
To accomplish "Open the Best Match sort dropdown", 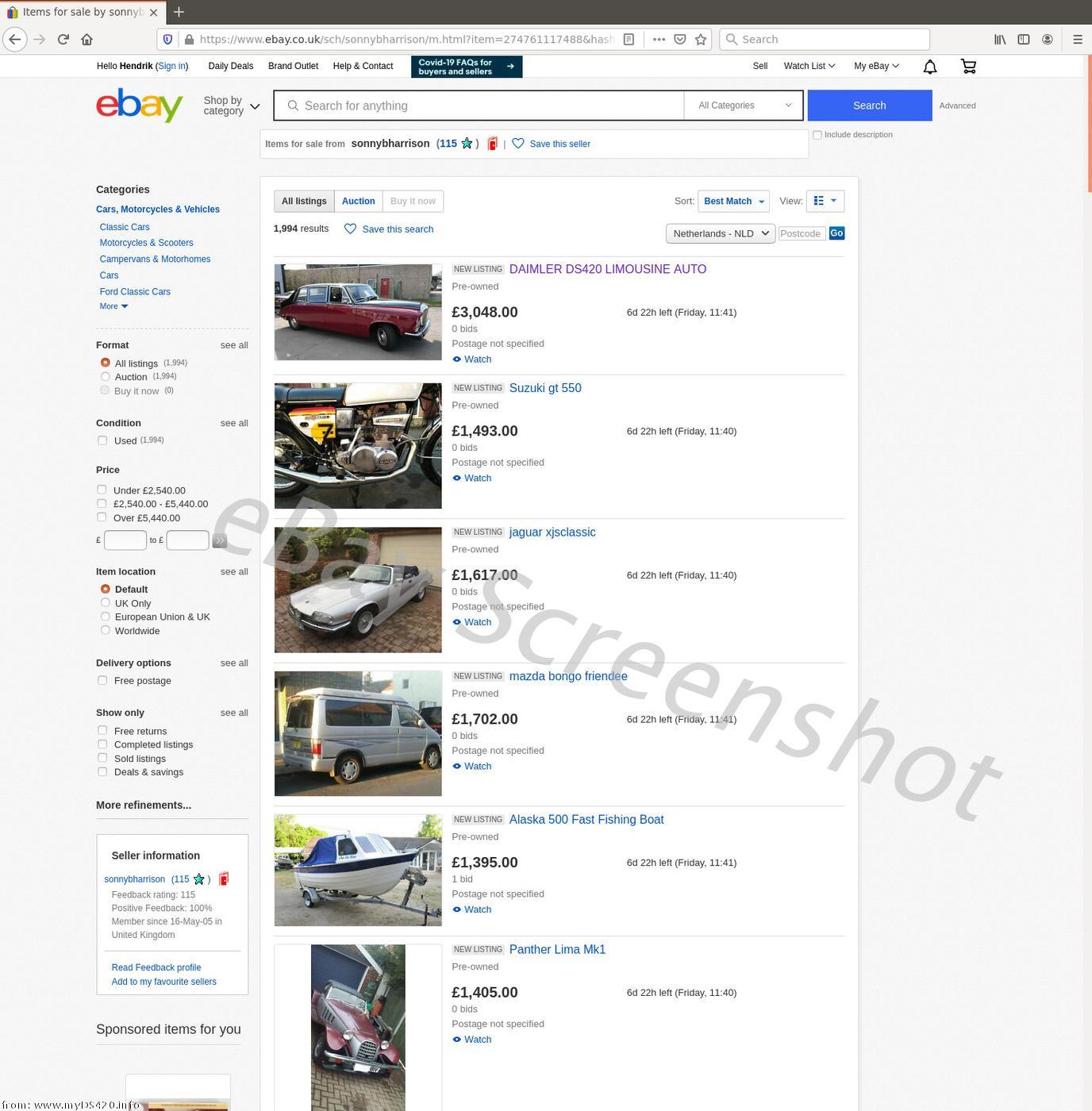I will (x=733, y=202).
